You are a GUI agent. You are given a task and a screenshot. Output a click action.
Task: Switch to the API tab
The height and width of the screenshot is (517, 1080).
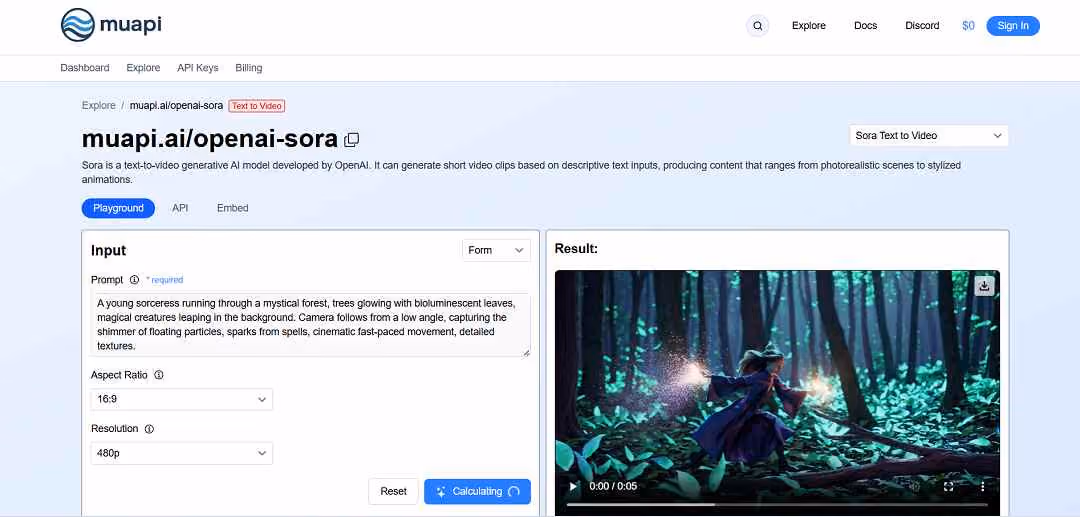tap(180, 208)
